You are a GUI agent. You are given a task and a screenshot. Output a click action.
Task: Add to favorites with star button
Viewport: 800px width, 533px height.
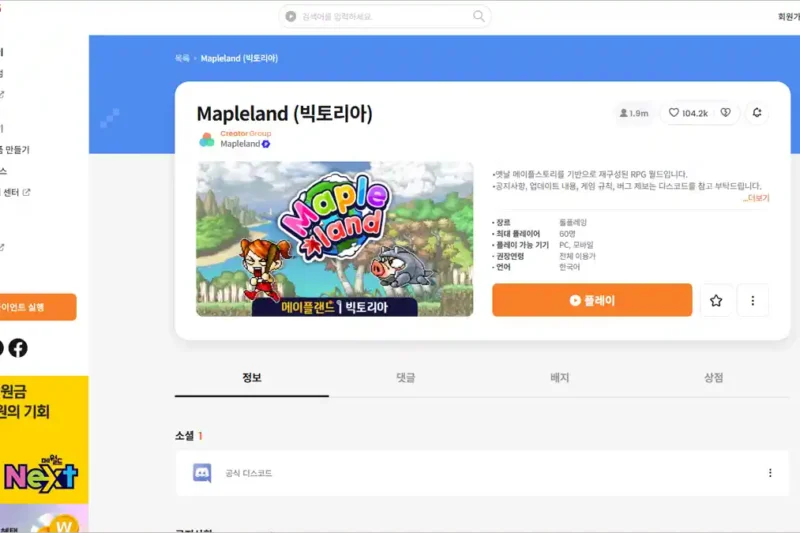tap(716, 300)
